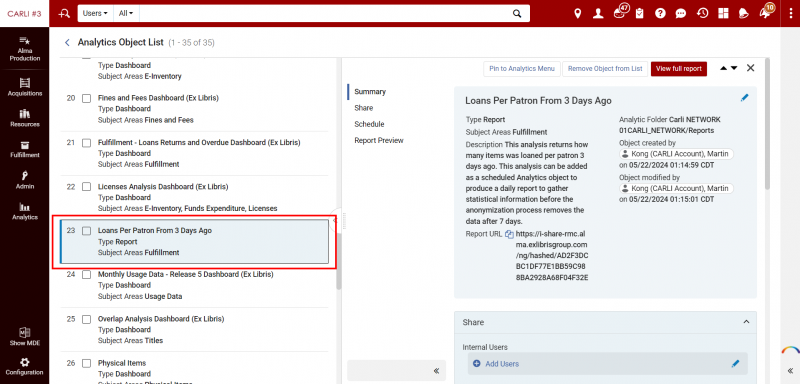Click the Pin to Analytics Menu button

521,68
